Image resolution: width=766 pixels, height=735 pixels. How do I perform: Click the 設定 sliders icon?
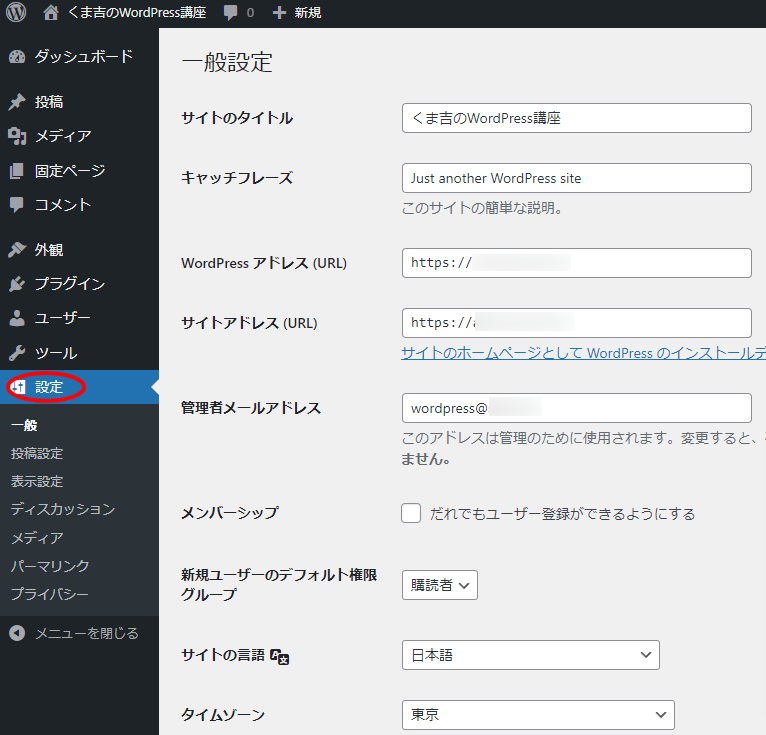click(18, 387)
